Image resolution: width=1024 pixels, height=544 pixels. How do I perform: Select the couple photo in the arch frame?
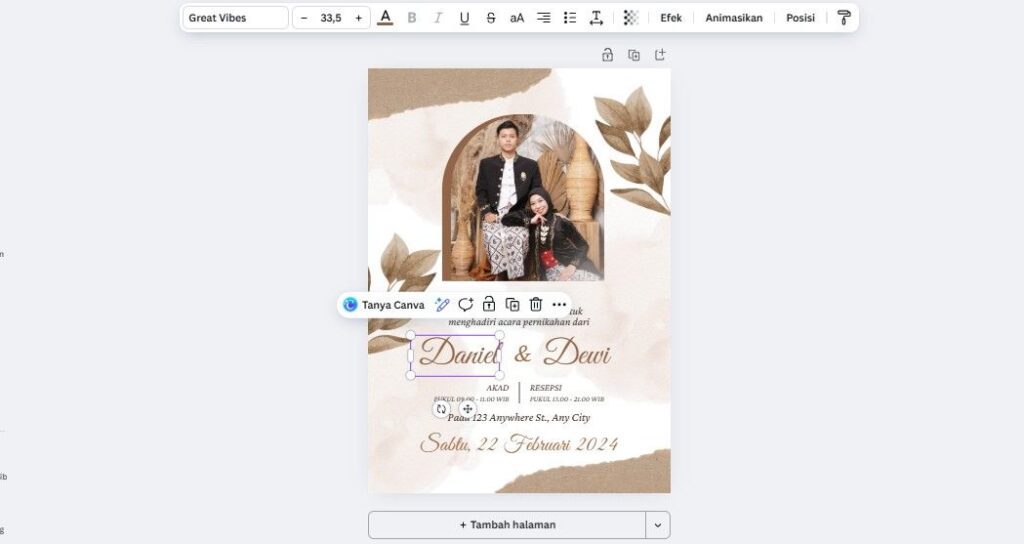[523, 198]
